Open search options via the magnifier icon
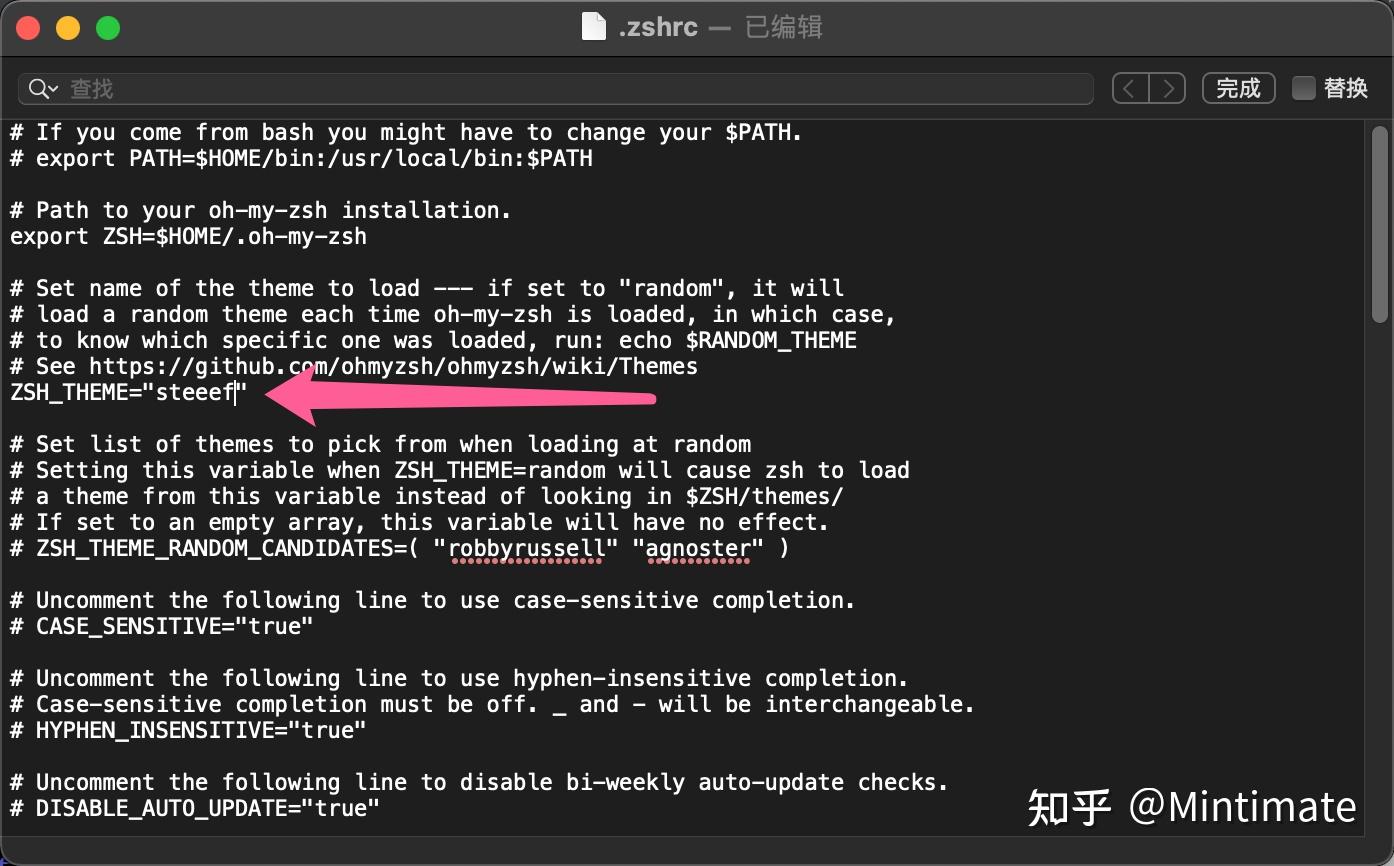1394x866 pixels. (x=42, y=88)
